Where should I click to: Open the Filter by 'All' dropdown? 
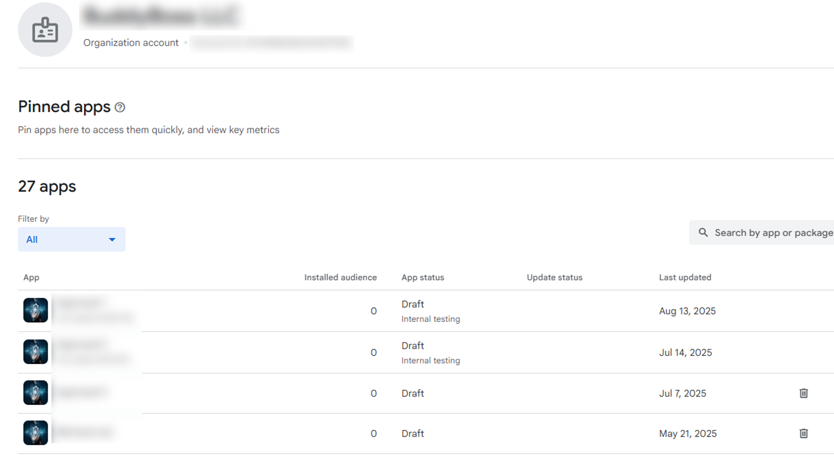click(70, 240)
